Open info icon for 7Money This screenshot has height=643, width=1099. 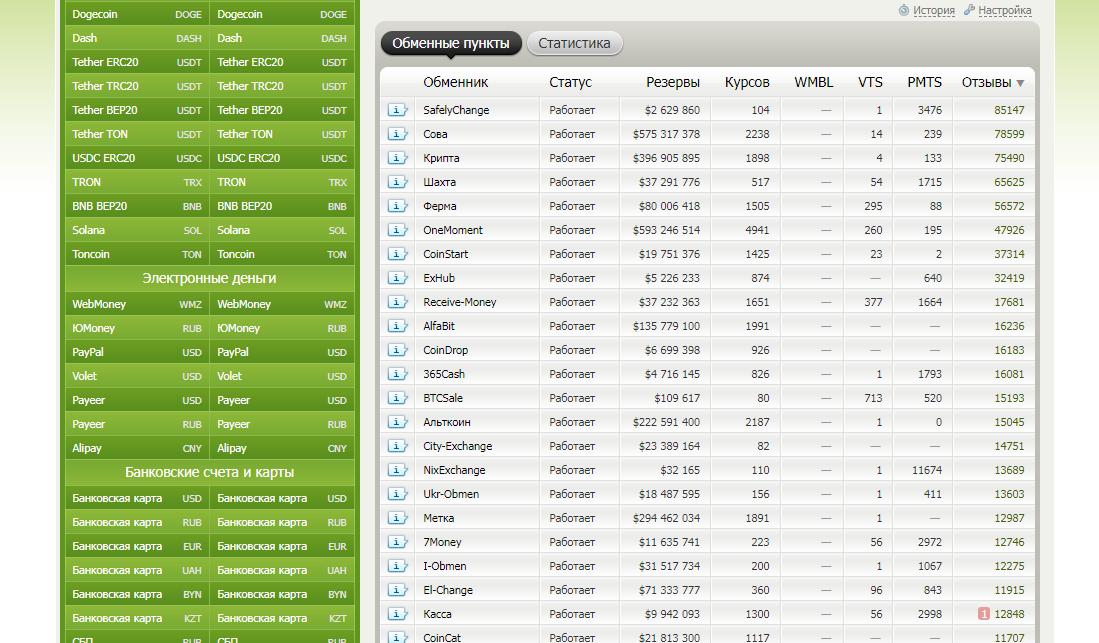[x=397, y=542]
